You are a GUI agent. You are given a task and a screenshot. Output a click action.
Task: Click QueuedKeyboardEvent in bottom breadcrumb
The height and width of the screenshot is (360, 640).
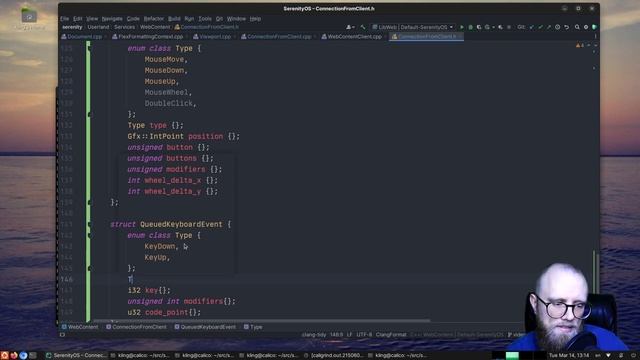(x=205, y=327)
